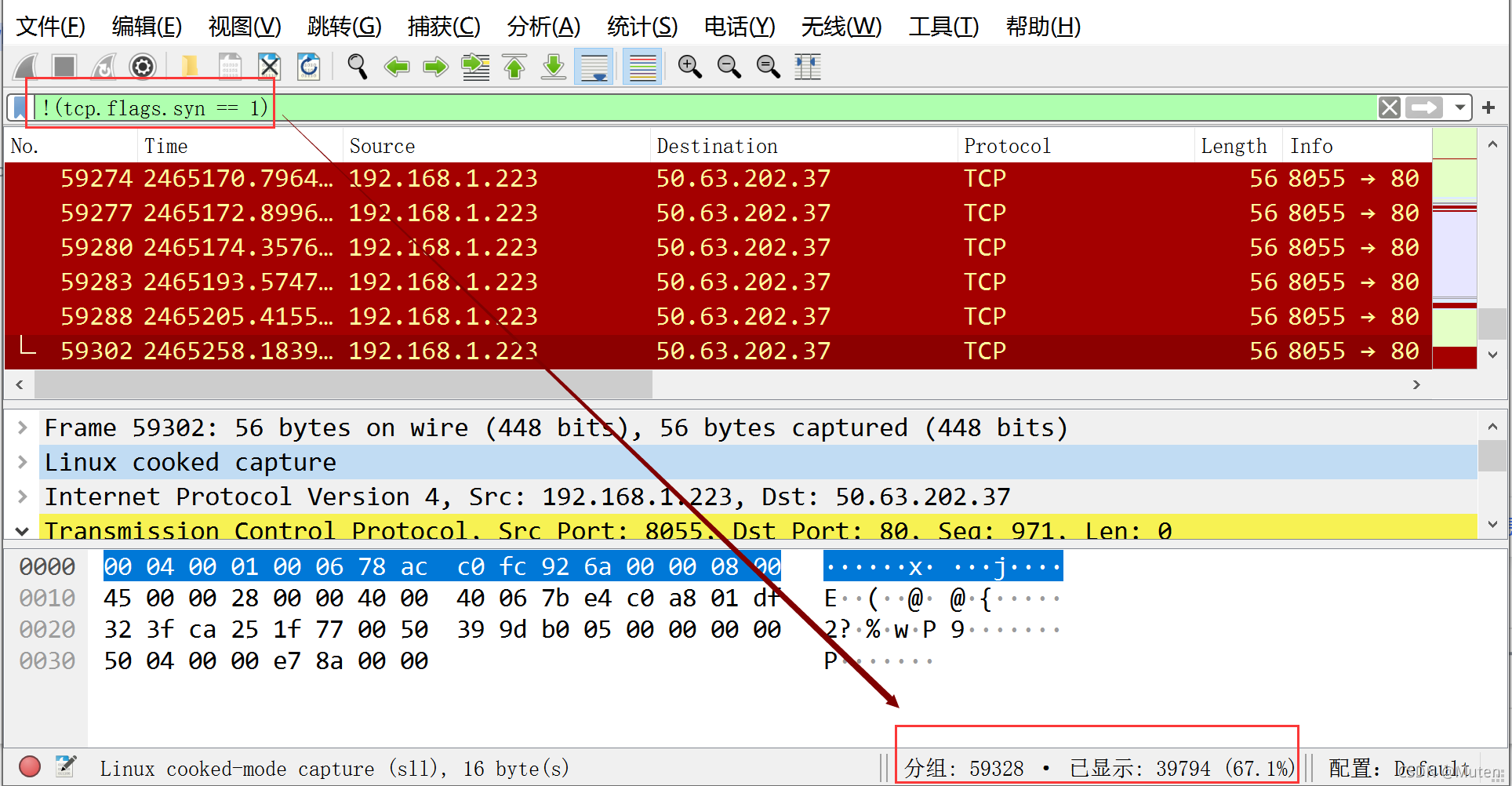Expand the Frame 59302 tree node
Image resolution: width=1512 pixels, height=786 pixels.
(22, 428)
